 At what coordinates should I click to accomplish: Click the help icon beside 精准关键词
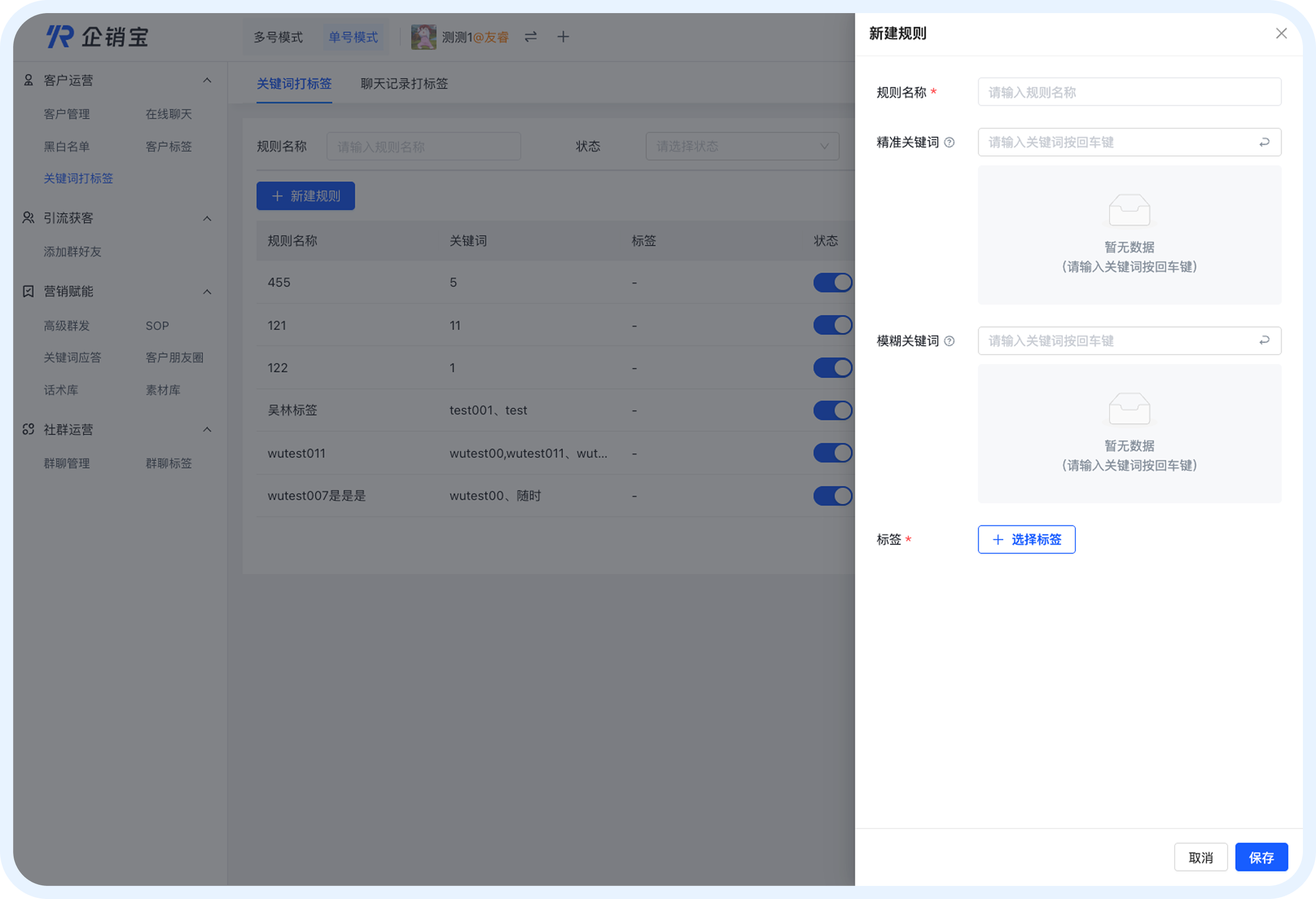[950, 142]
